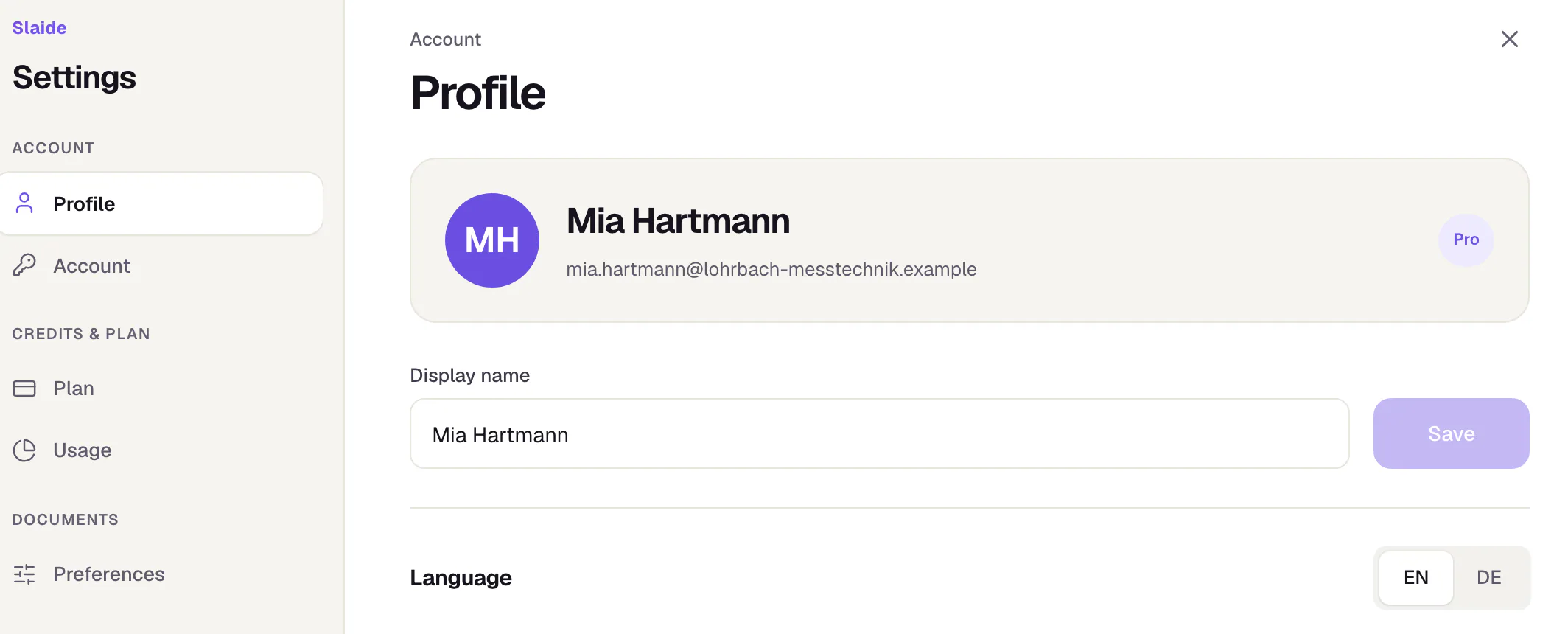Select the EN language option
The image size is (1568, 634).
click(1416, 577)
